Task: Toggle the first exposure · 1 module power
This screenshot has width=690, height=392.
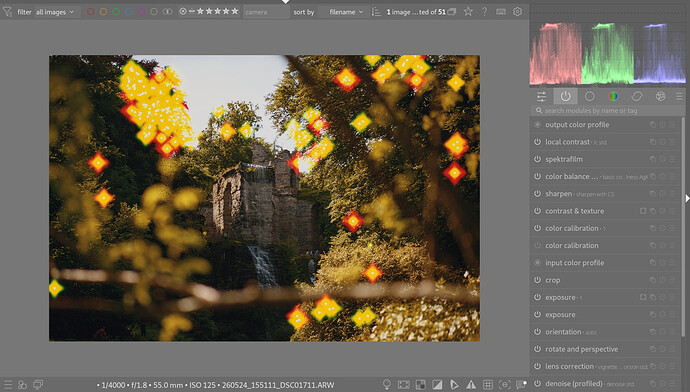Action: click(x=537, y=297)
